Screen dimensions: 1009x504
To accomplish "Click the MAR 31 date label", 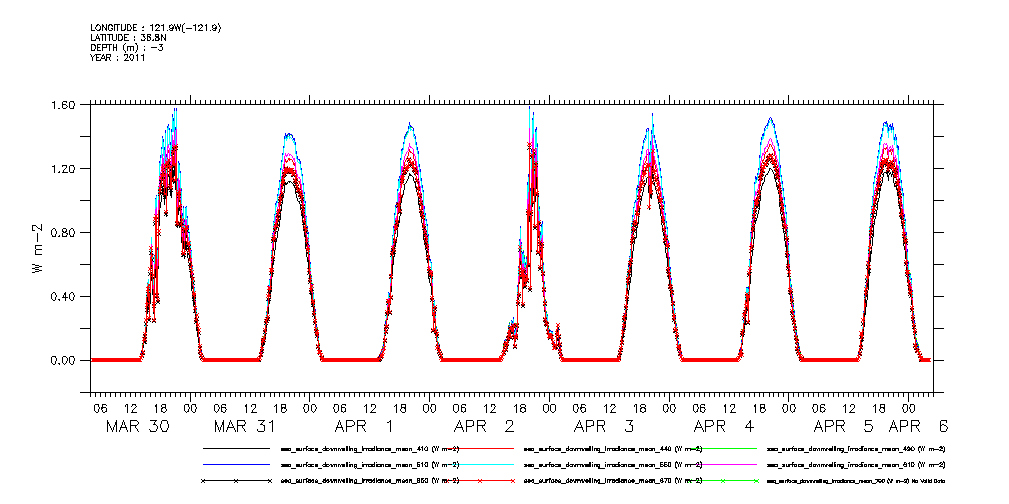I will point(245,426).
